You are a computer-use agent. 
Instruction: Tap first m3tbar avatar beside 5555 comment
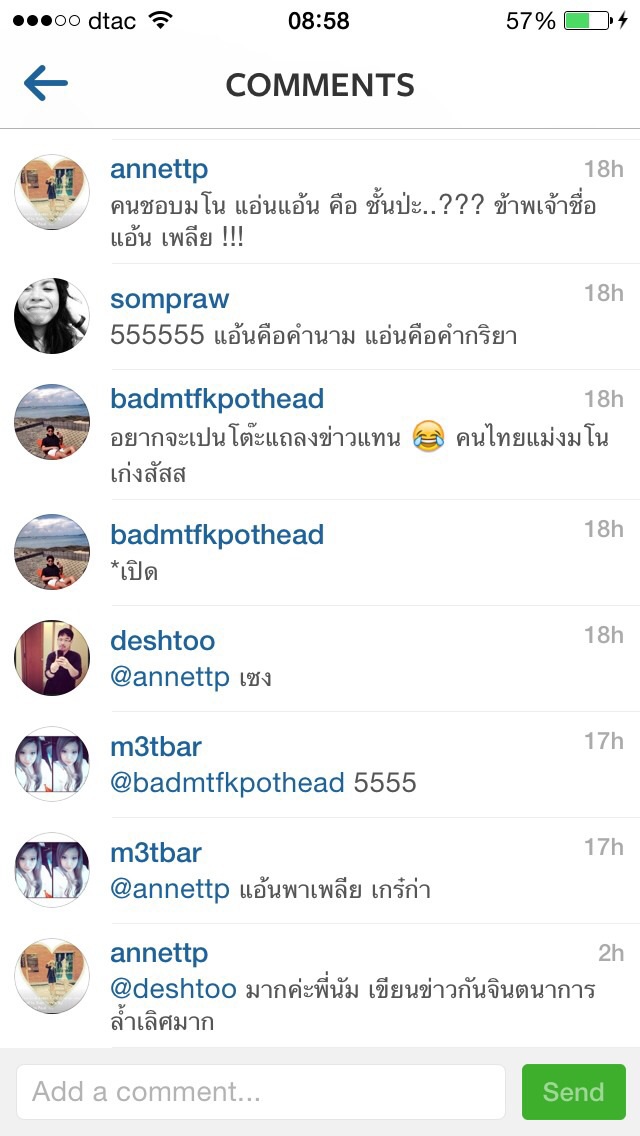click(x=51, y=764)
